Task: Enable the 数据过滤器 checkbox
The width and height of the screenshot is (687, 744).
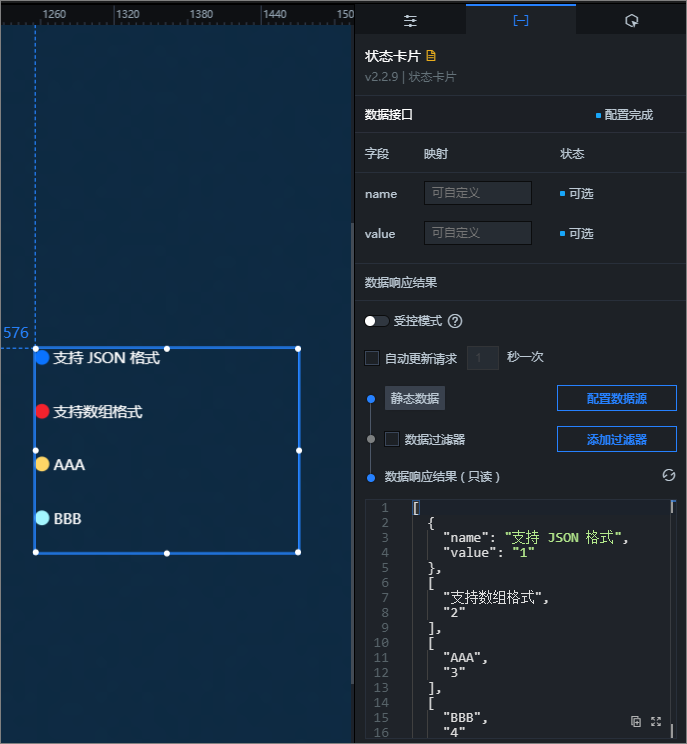Action: (391, 439)
